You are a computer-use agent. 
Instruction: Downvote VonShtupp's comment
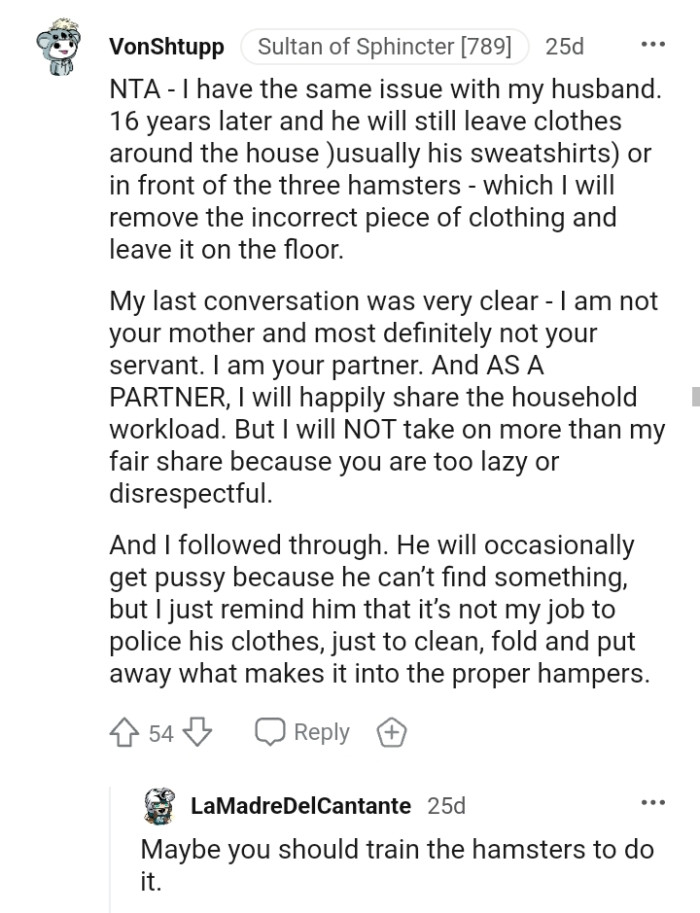(198, 733)
